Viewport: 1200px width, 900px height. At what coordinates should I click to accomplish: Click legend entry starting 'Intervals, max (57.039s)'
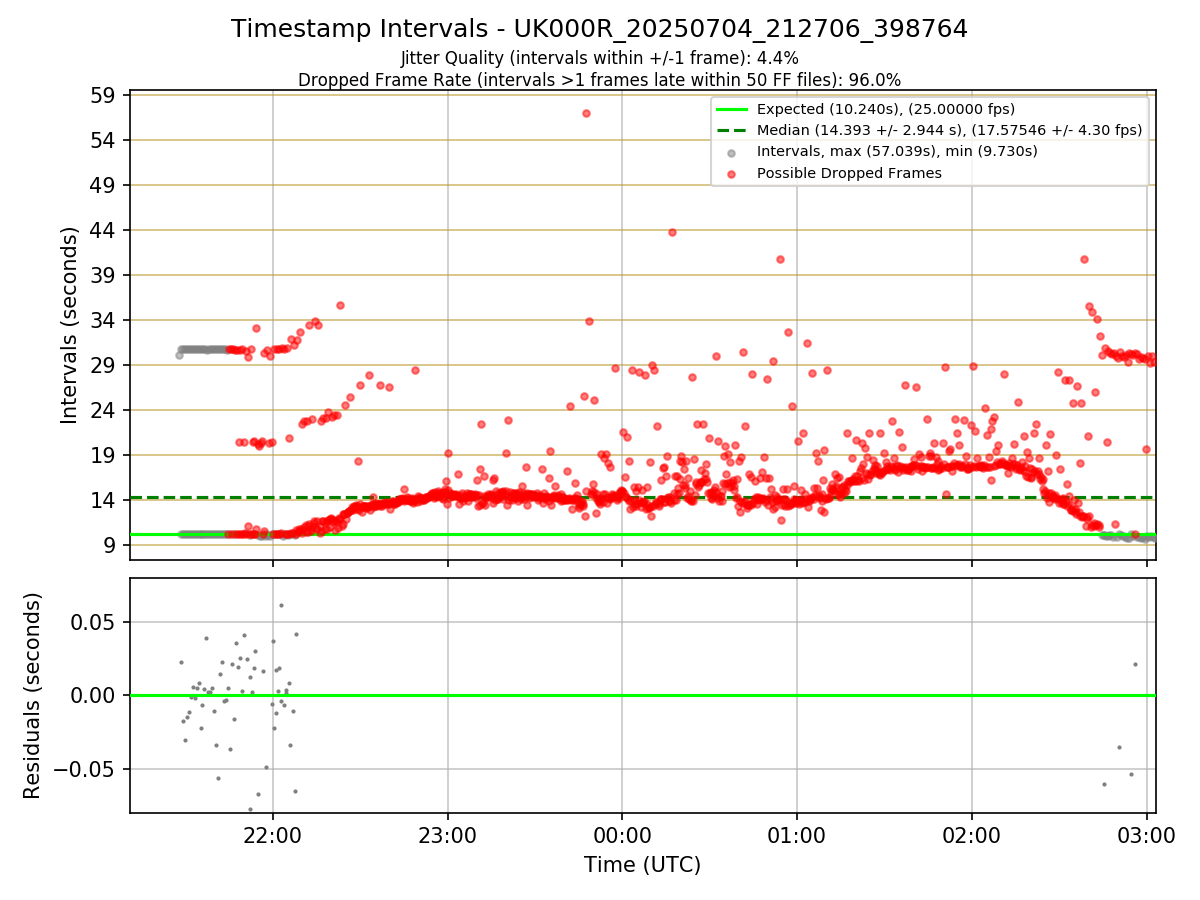click(897, 151)
